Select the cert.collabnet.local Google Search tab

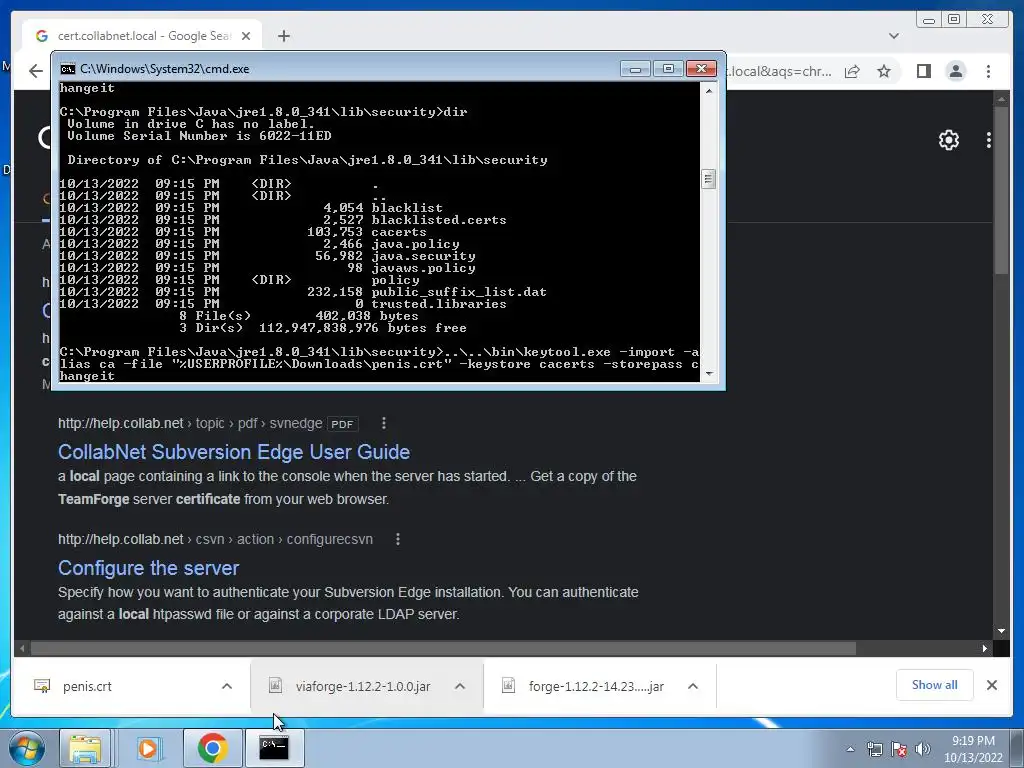142,36
